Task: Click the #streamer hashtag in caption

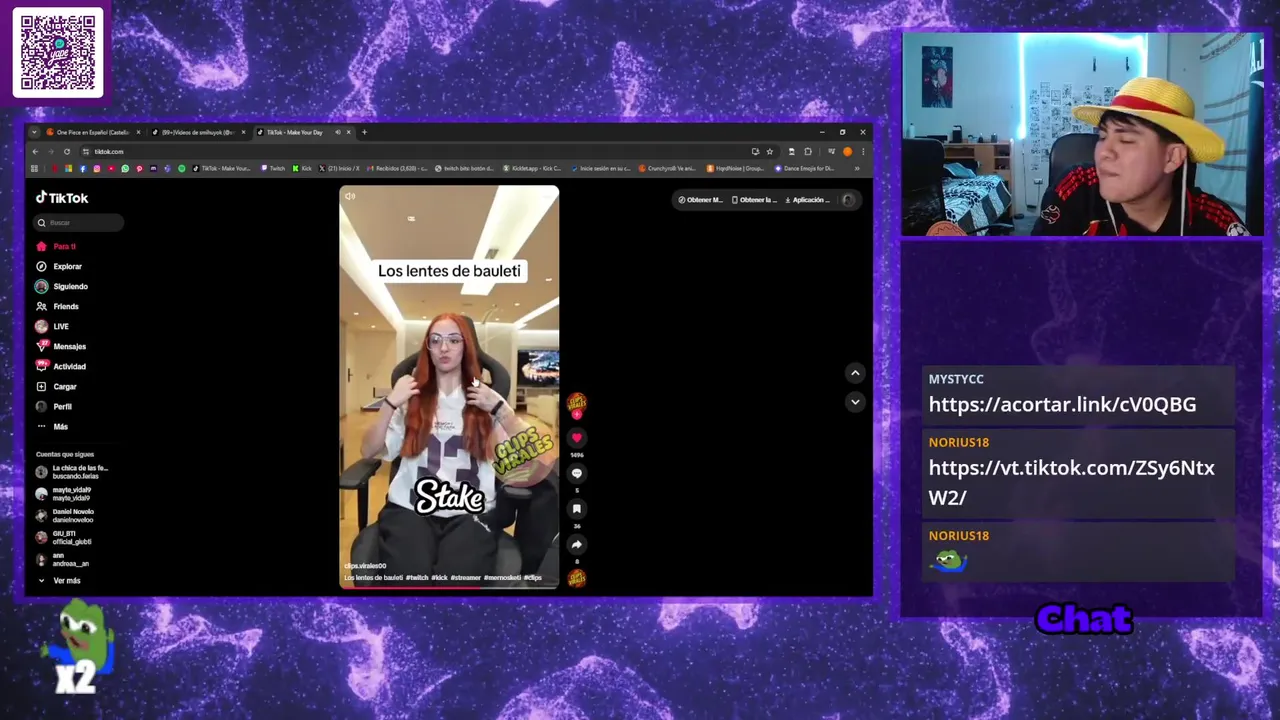Action: coord(466,578)
